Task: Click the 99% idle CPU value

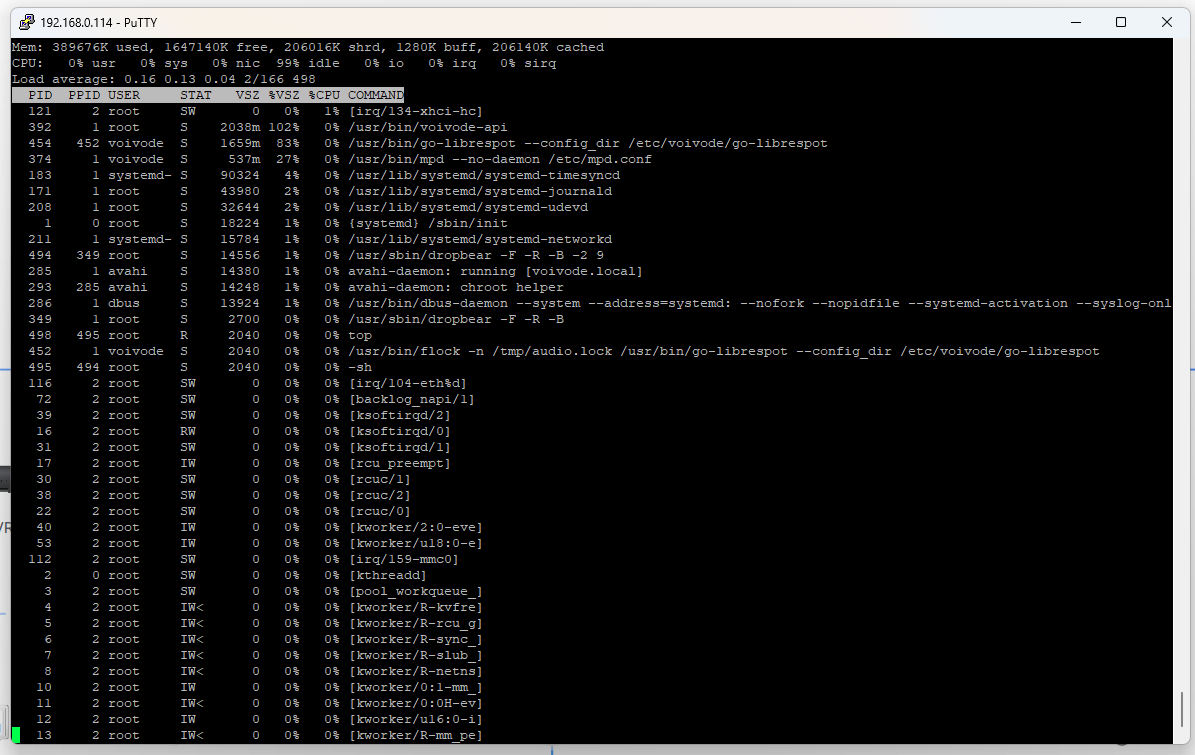Action: pyautogui.click(x=308, y=63)
